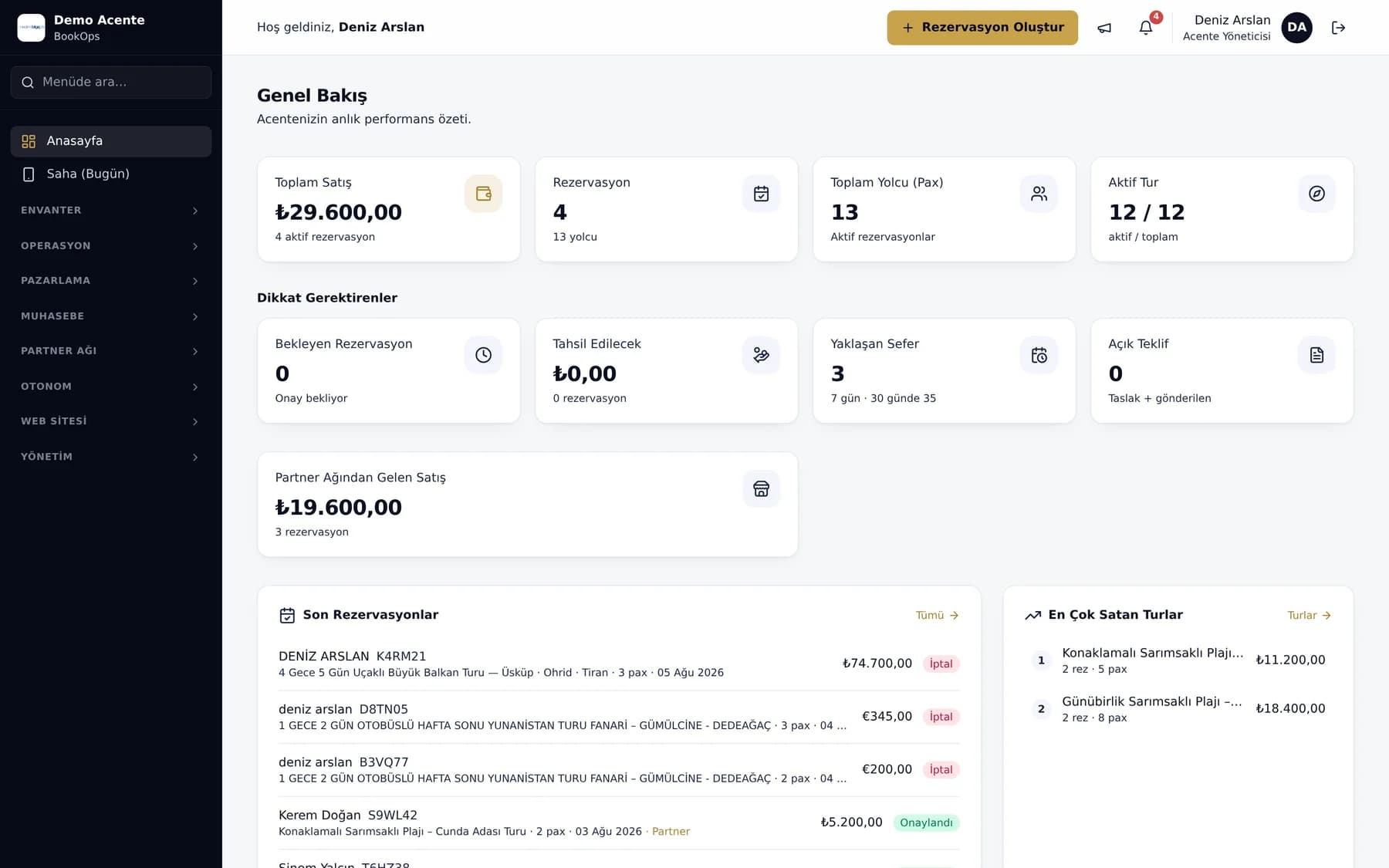Open reservation D8TN05 row

[619, 717]
